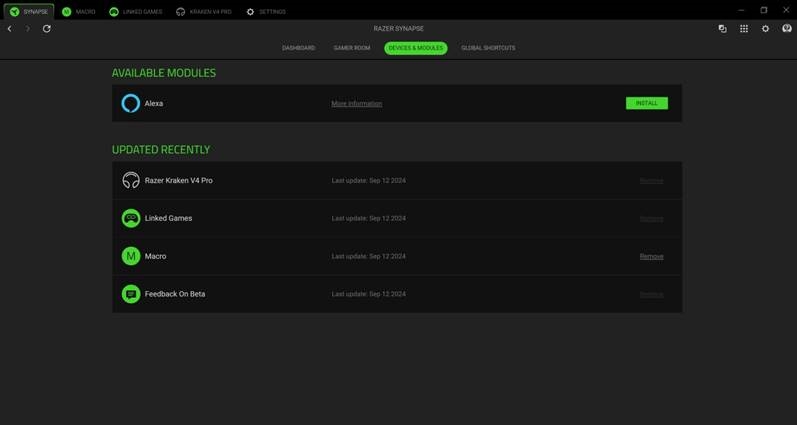Open the multi-window icon at top right
The width and height of the screenshot is (797, 425).
pyautogui.click(x=722, y=29)
